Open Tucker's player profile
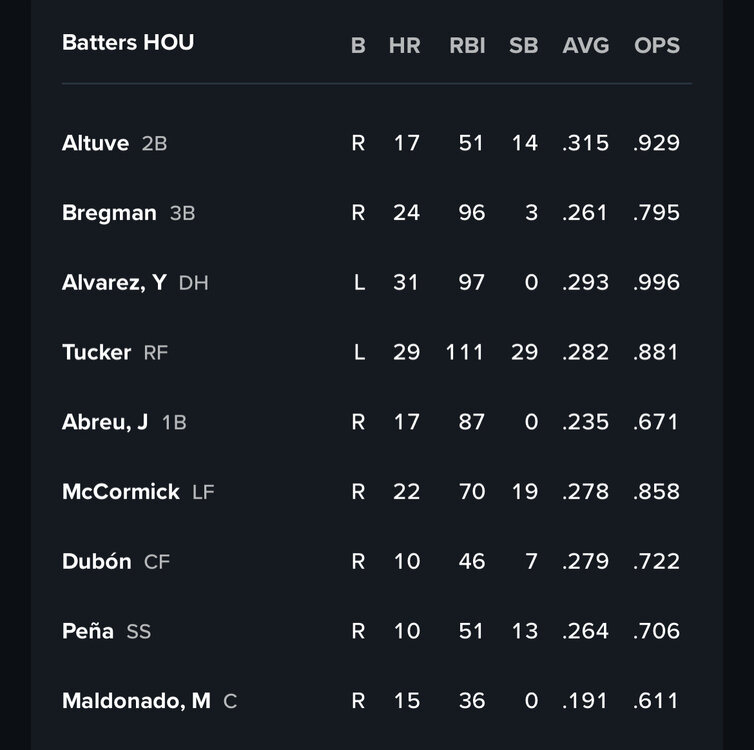 96,352
